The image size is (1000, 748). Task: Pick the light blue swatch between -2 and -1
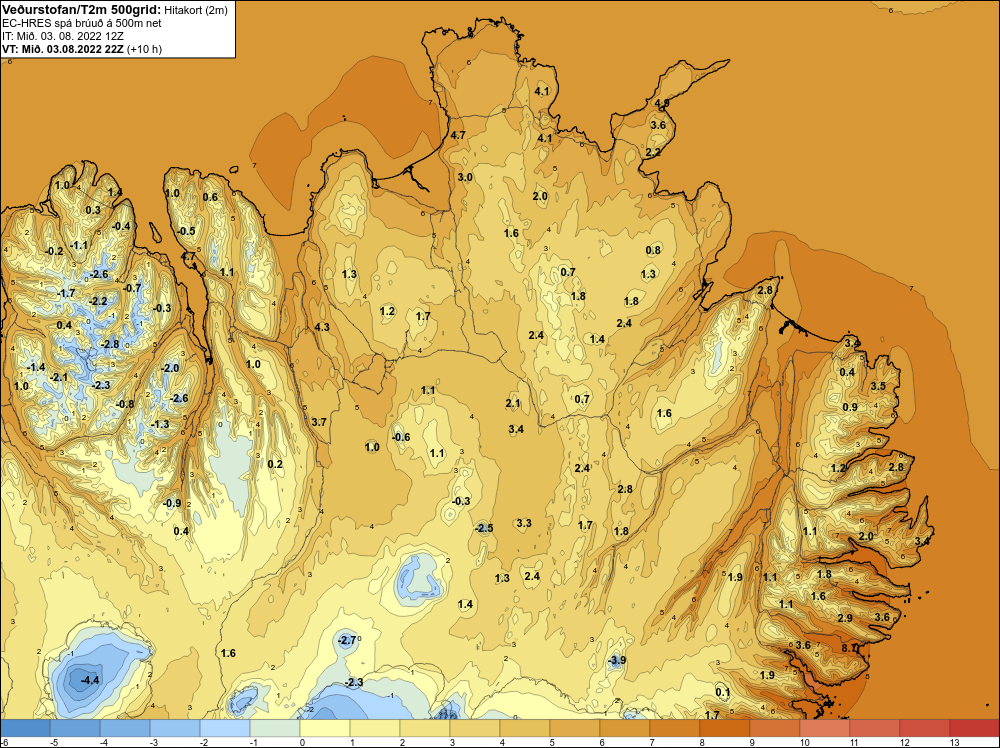pyautogui.click(x=225, y=728)
